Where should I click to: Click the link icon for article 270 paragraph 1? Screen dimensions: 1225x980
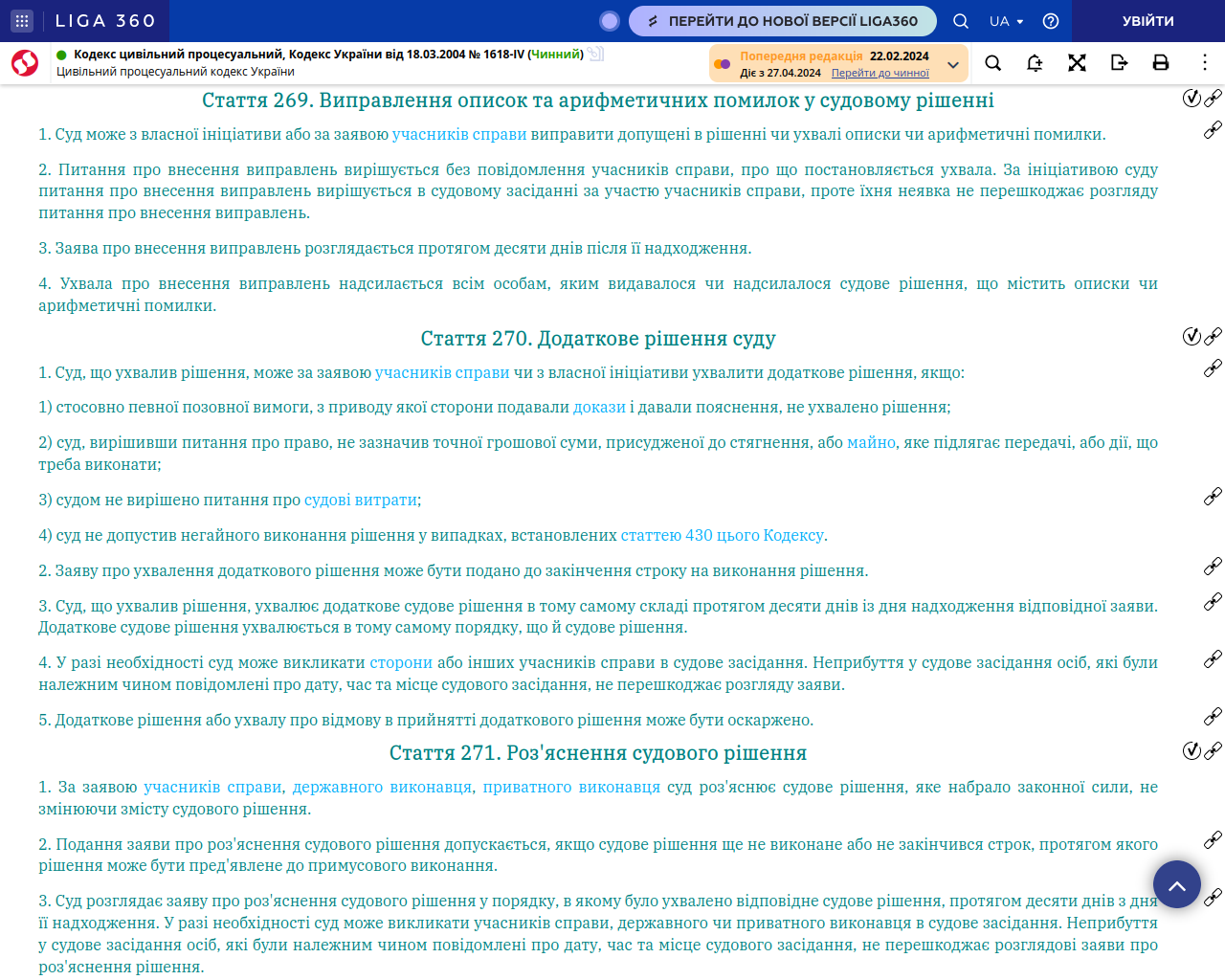coord(1213,367)
